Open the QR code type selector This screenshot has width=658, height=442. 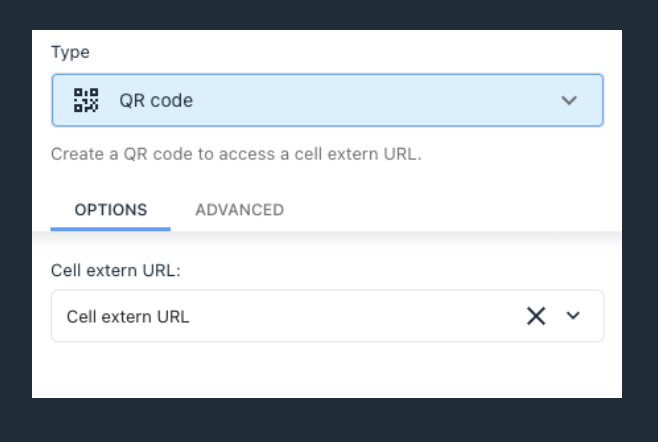tap(327, 100)
